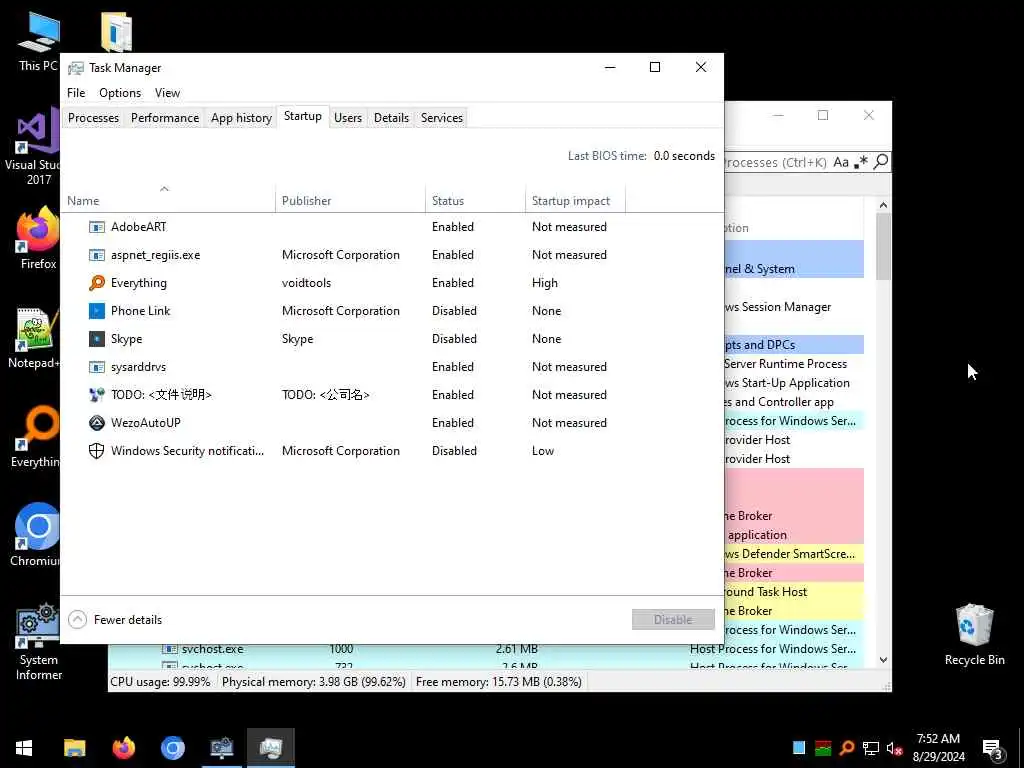Launch Chromium from the taskbar

(x=172, y=748)
